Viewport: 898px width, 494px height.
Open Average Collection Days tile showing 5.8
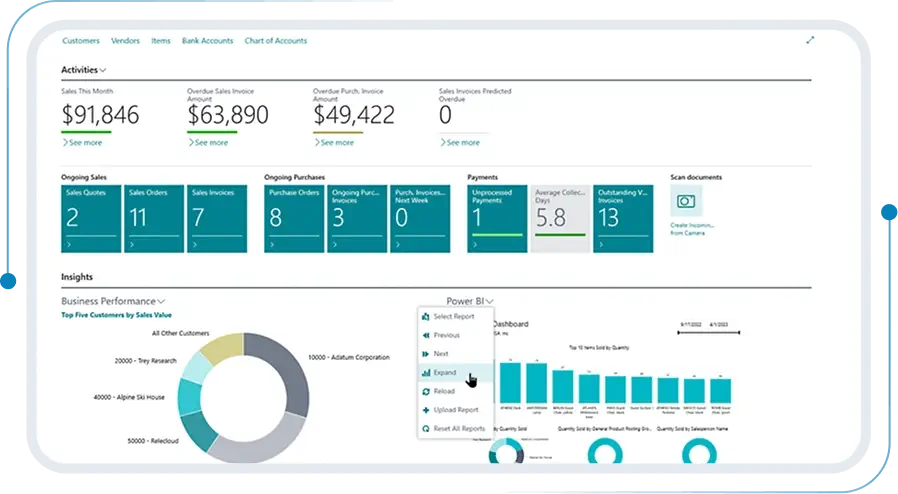[560, 219]
